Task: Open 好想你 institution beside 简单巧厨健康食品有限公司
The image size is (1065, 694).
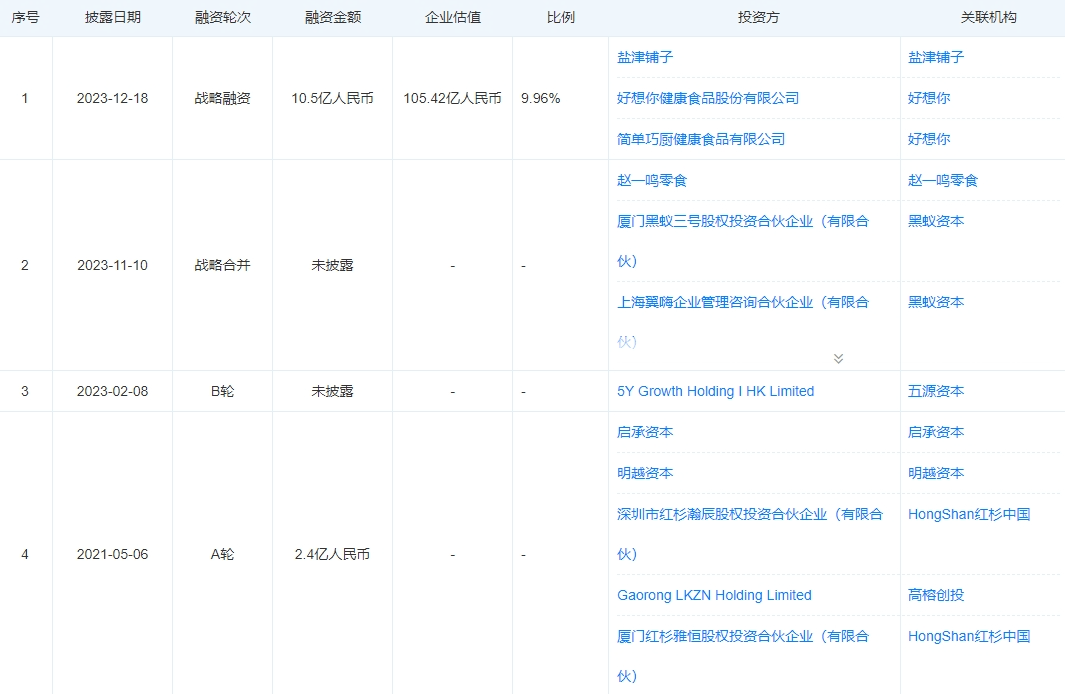Action: (x=929, y=139)
